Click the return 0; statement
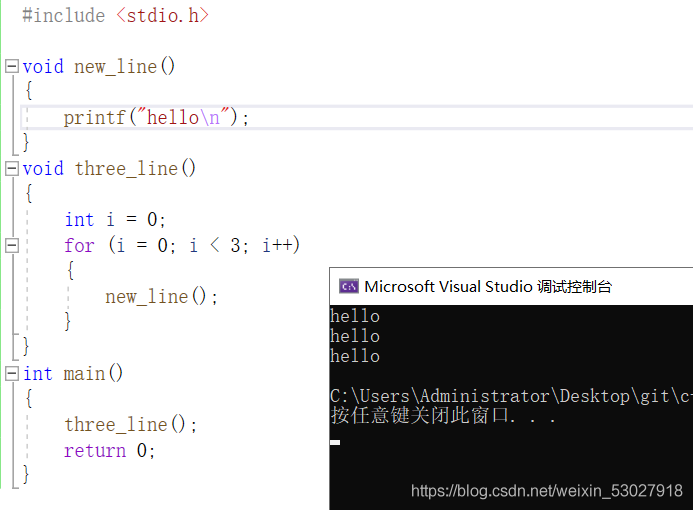 coord(109,451)
